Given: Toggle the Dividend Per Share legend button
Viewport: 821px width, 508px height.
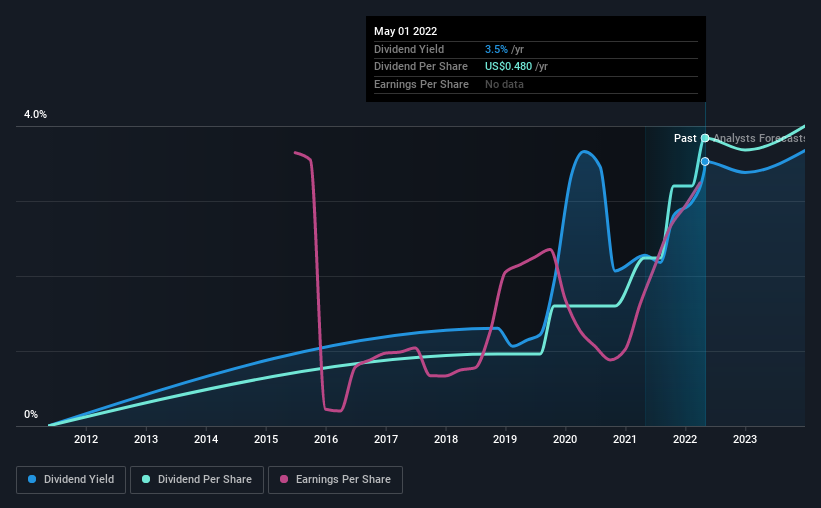Looking at the screenshot, I should click(197, 480).
